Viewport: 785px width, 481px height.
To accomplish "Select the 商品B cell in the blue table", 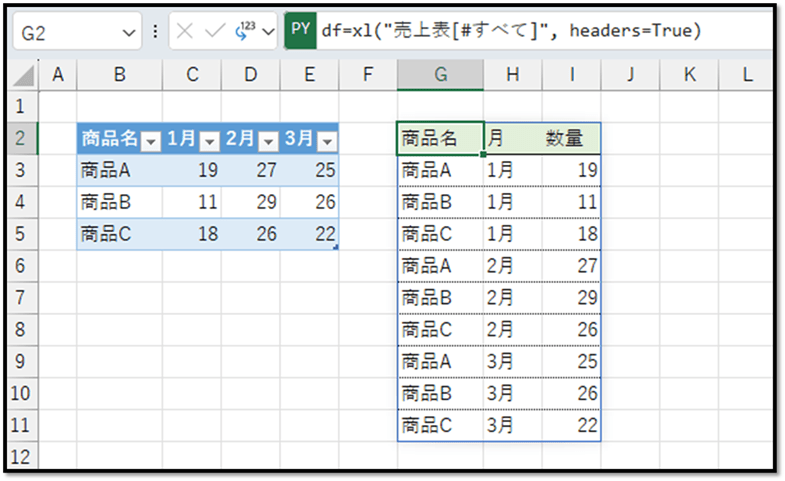I will click(106, 202).
